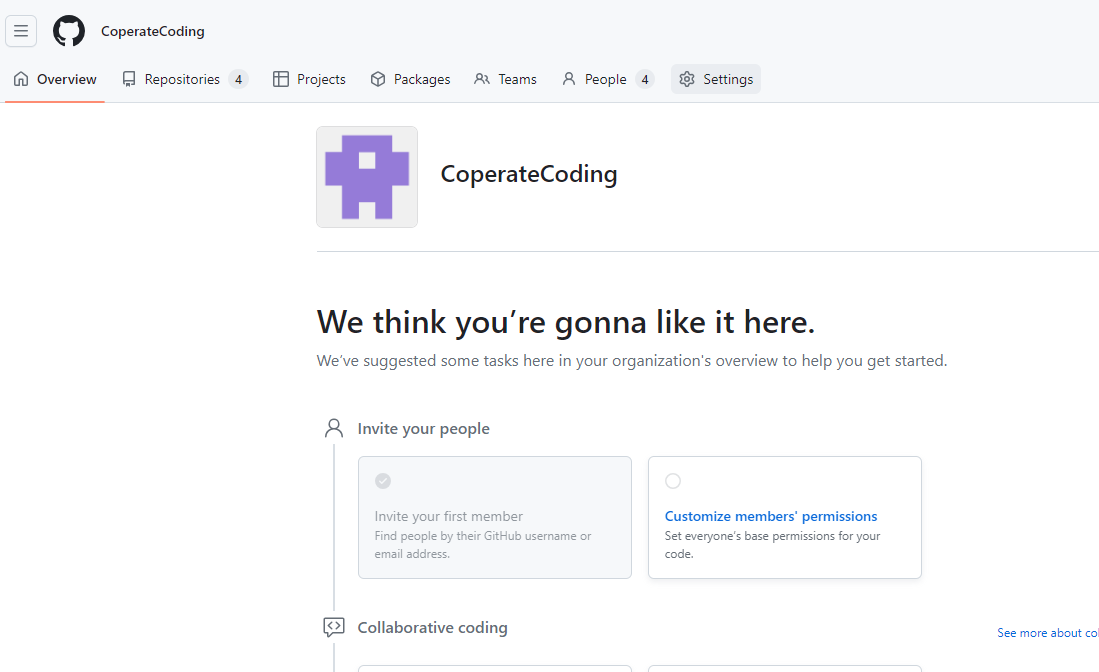This screenshot has width=1099, height=672.
Task: Select the Overview tab
Action: point(55,79)
